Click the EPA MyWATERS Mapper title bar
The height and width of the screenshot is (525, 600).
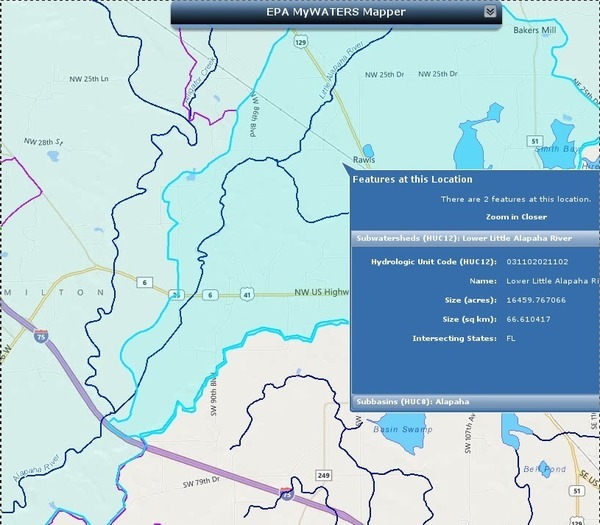[x=335, y=12]
